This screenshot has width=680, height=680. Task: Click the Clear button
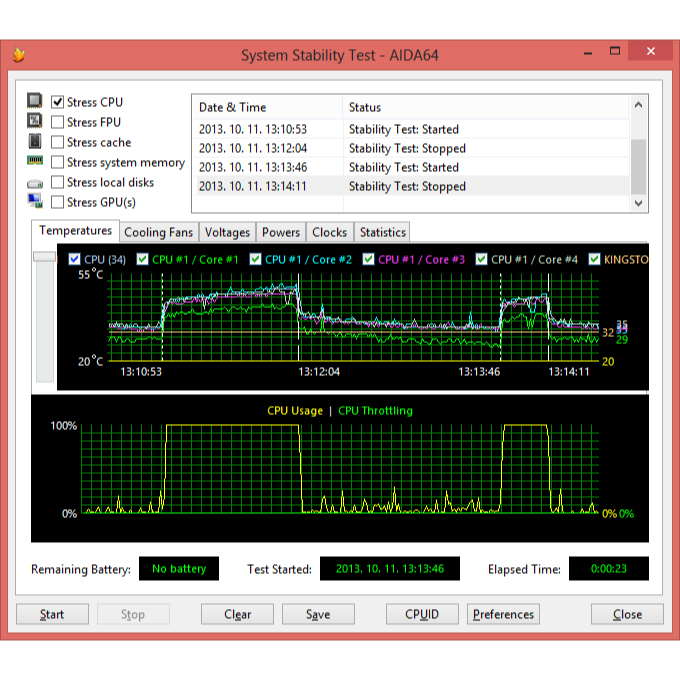point(237,614)
